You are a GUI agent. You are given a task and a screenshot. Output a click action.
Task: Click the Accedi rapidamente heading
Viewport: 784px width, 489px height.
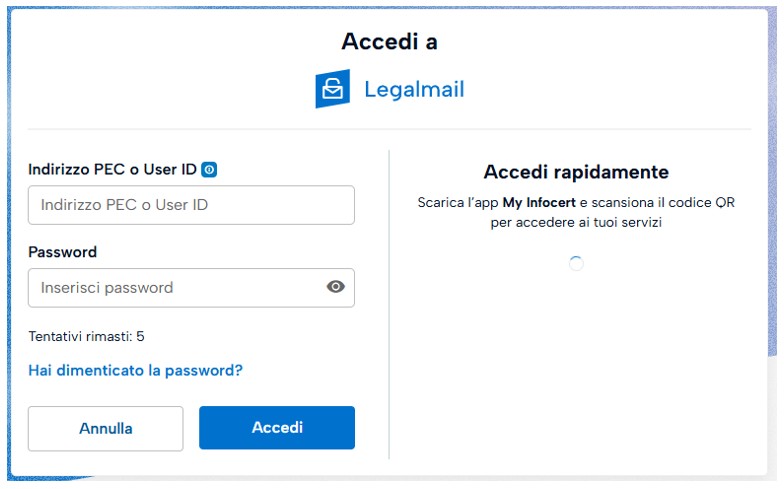tap(576, 172)
